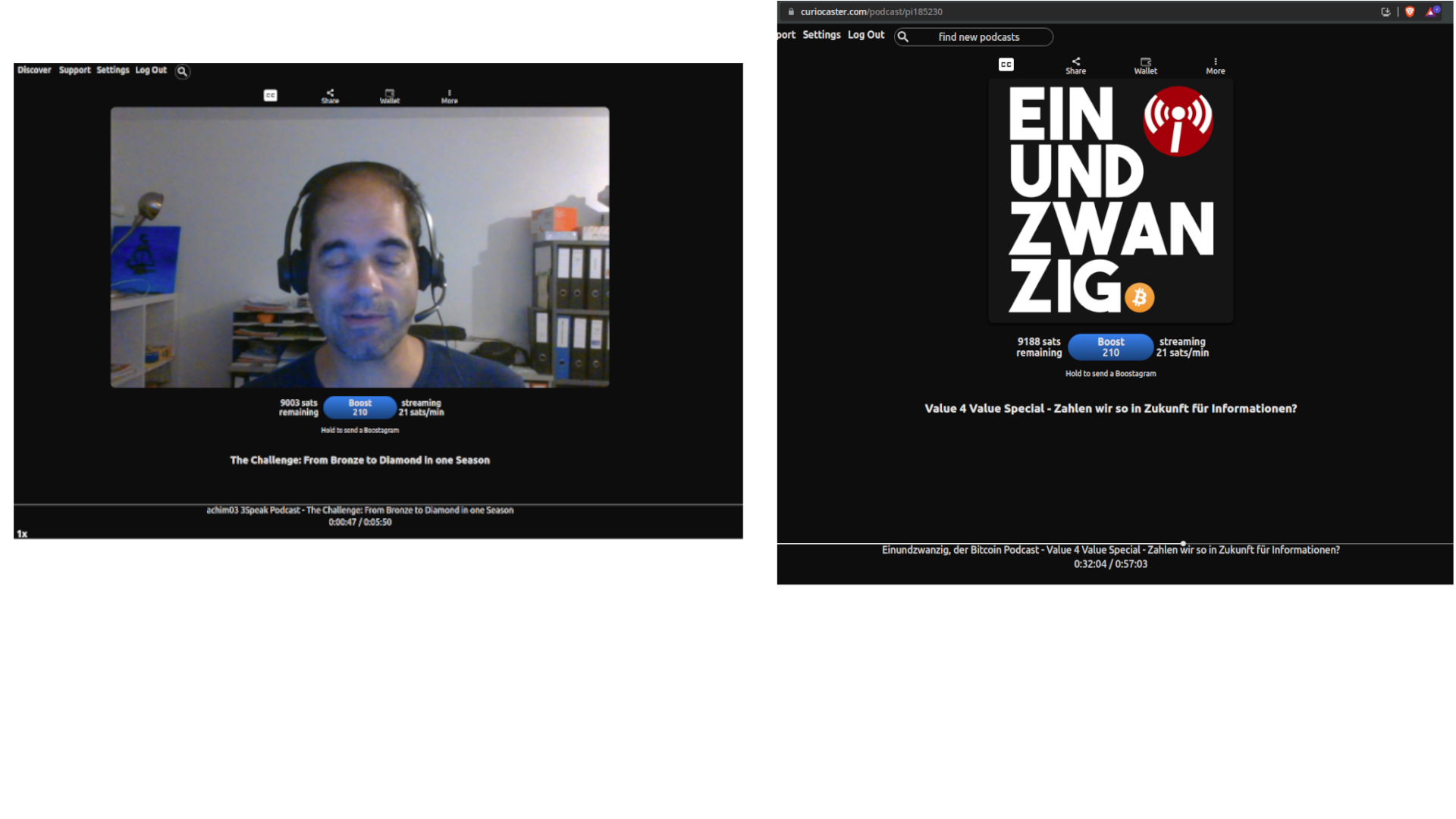Click the left window's 'Hold to send a Boostagram' hint
This screenshot has height=819, width=1456.
pos(360,430)
